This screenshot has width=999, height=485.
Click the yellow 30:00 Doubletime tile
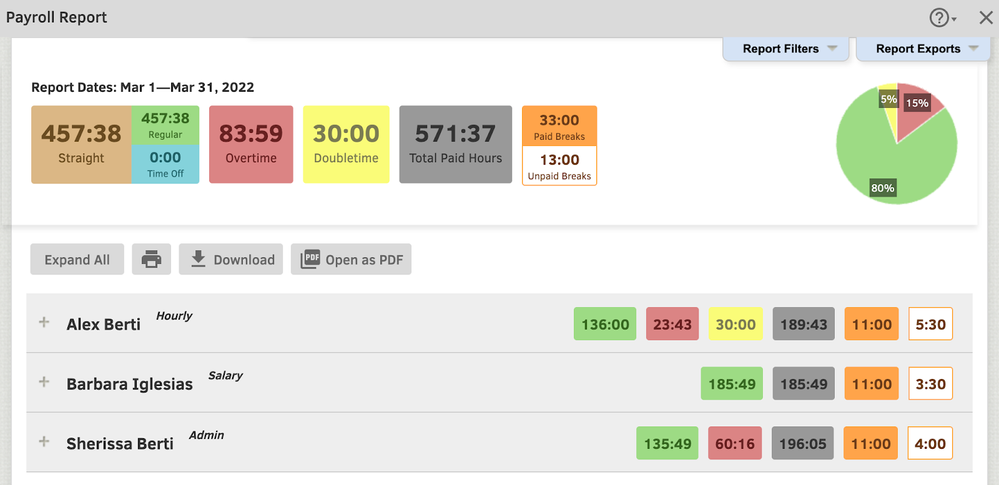tap(346, 144)
